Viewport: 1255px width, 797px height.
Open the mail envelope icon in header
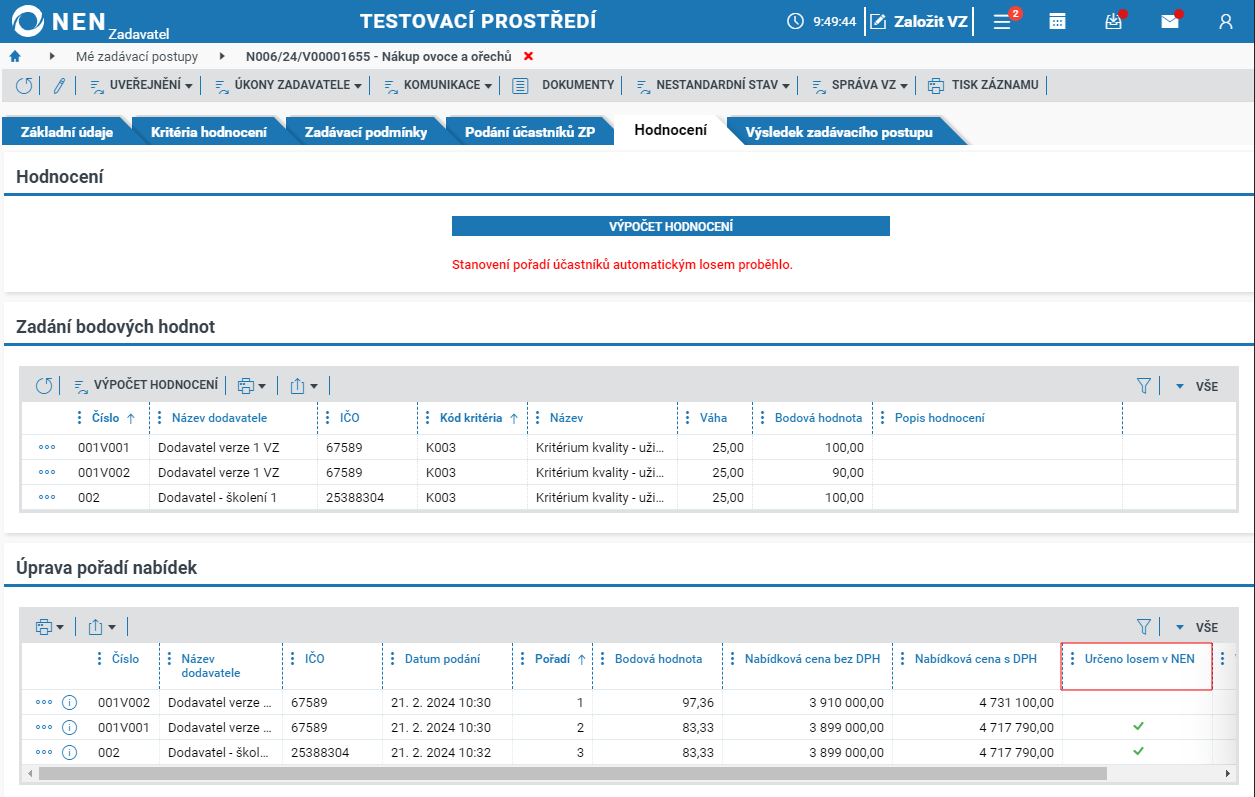1170,21
